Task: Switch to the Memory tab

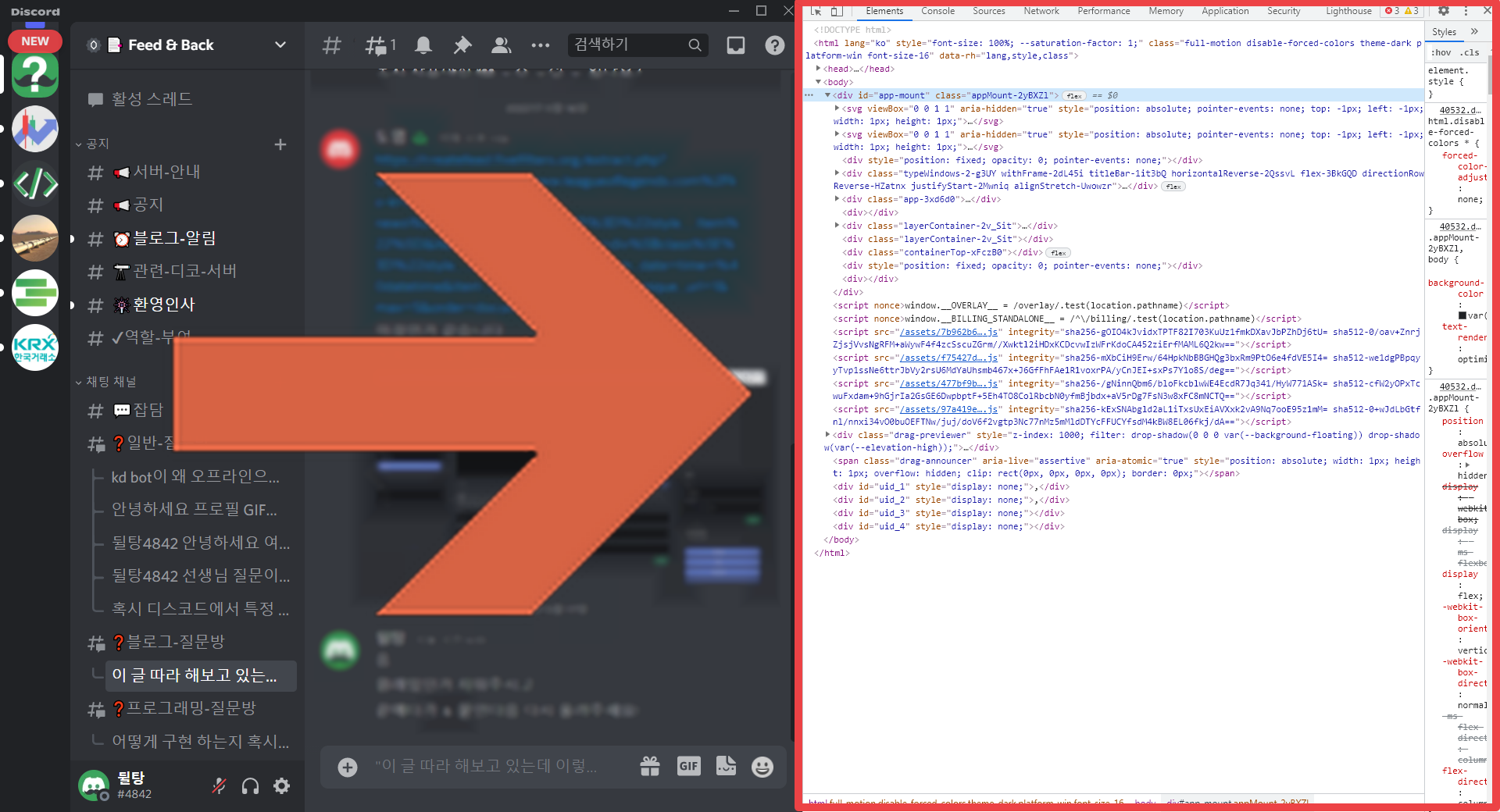Action: [x=1166, y=11]
